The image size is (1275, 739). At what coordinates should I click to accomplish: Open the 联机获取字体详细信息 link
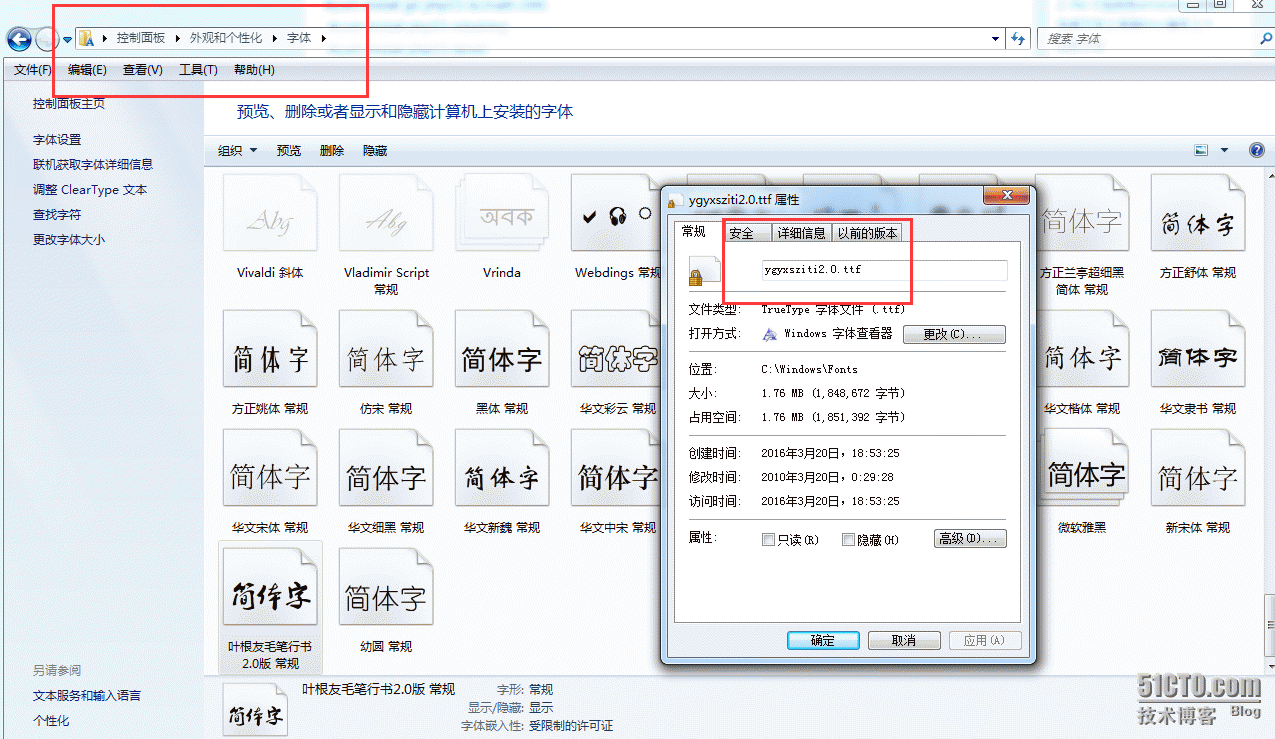click(93, 164)
